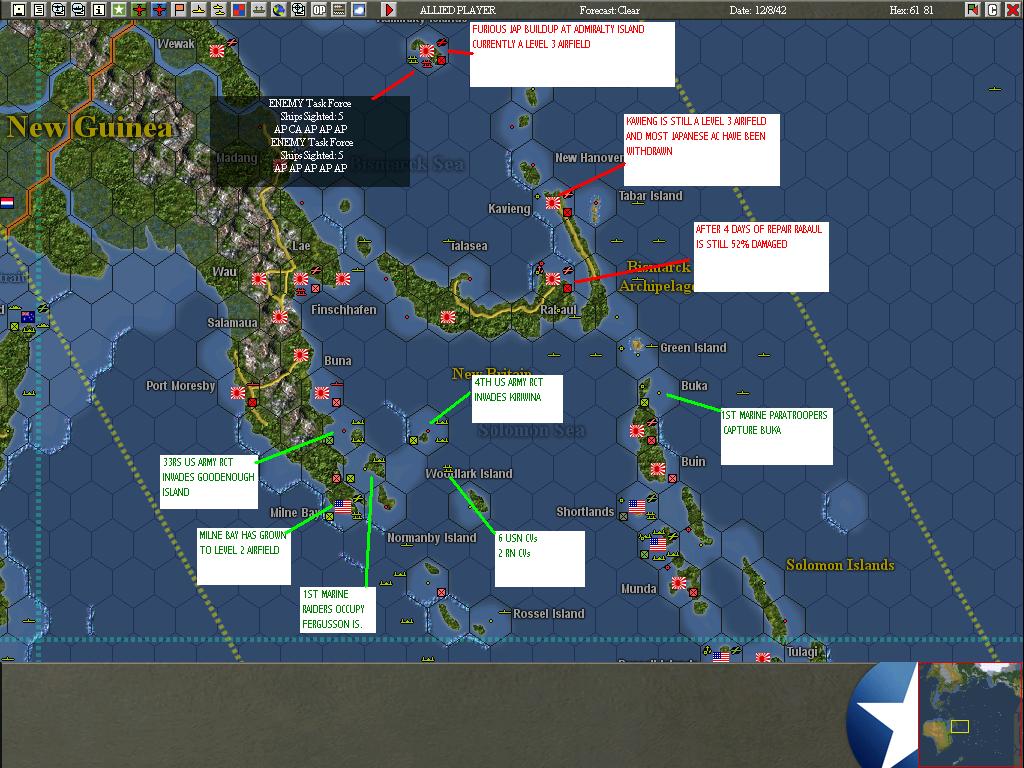Select the Japanese flag in central New Britain
The width and height of the screenshot is (1024, 768).
point(448,317)
